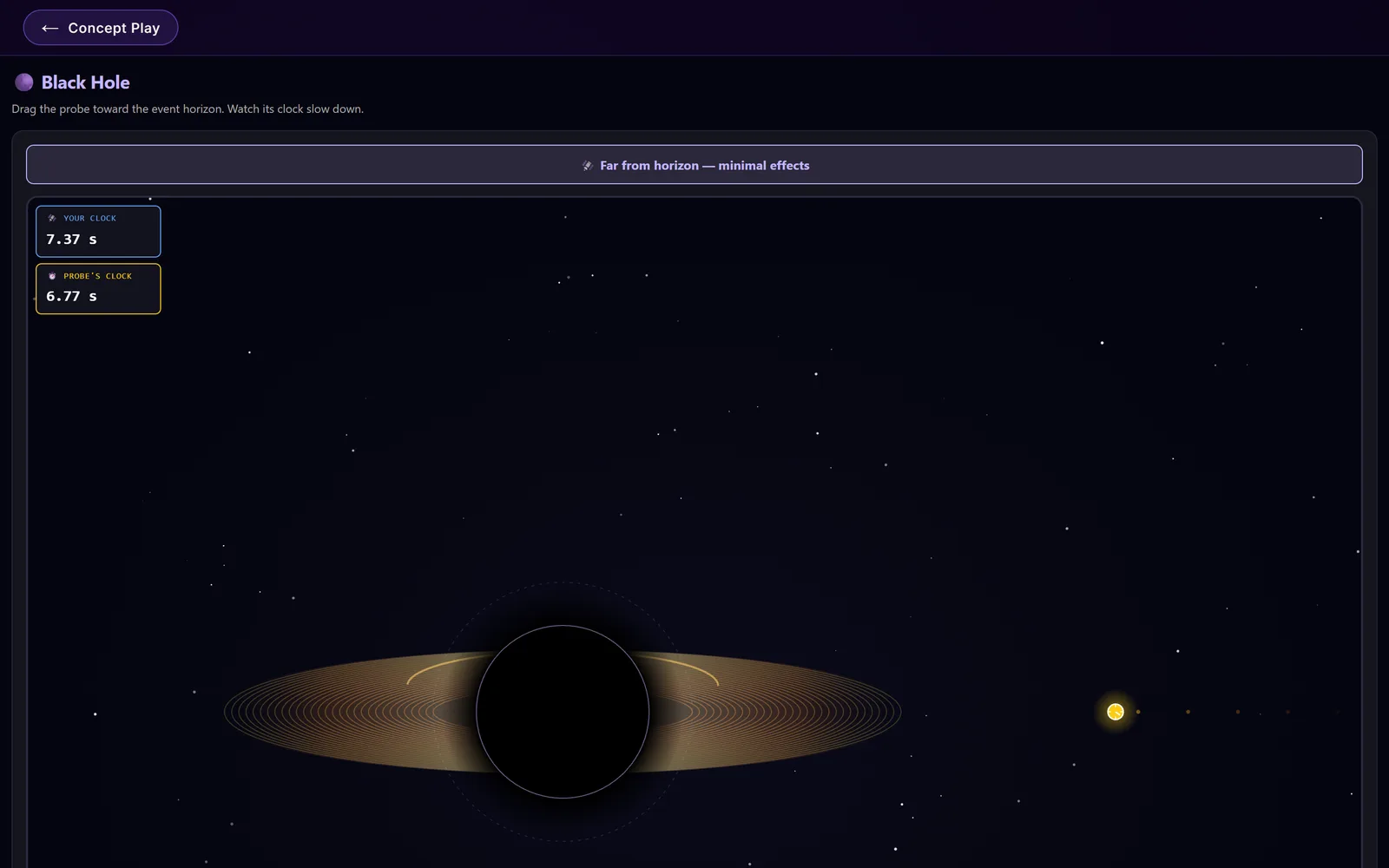Click the purple planet icon beside Black Hole

[24, 82]
